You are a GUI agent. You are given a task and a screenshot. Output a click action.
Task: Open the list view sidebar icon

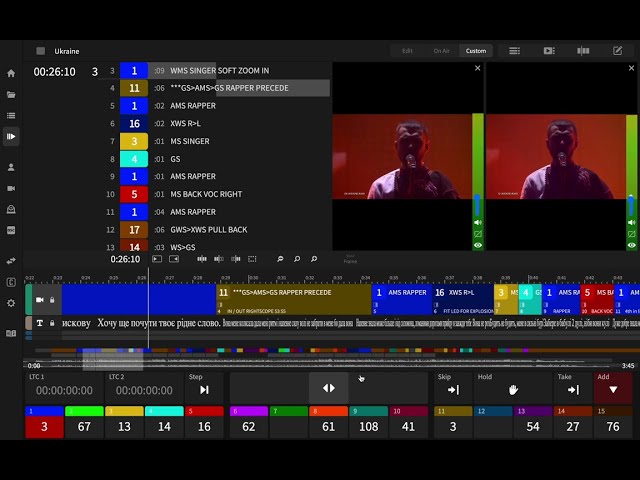(11, 116)
